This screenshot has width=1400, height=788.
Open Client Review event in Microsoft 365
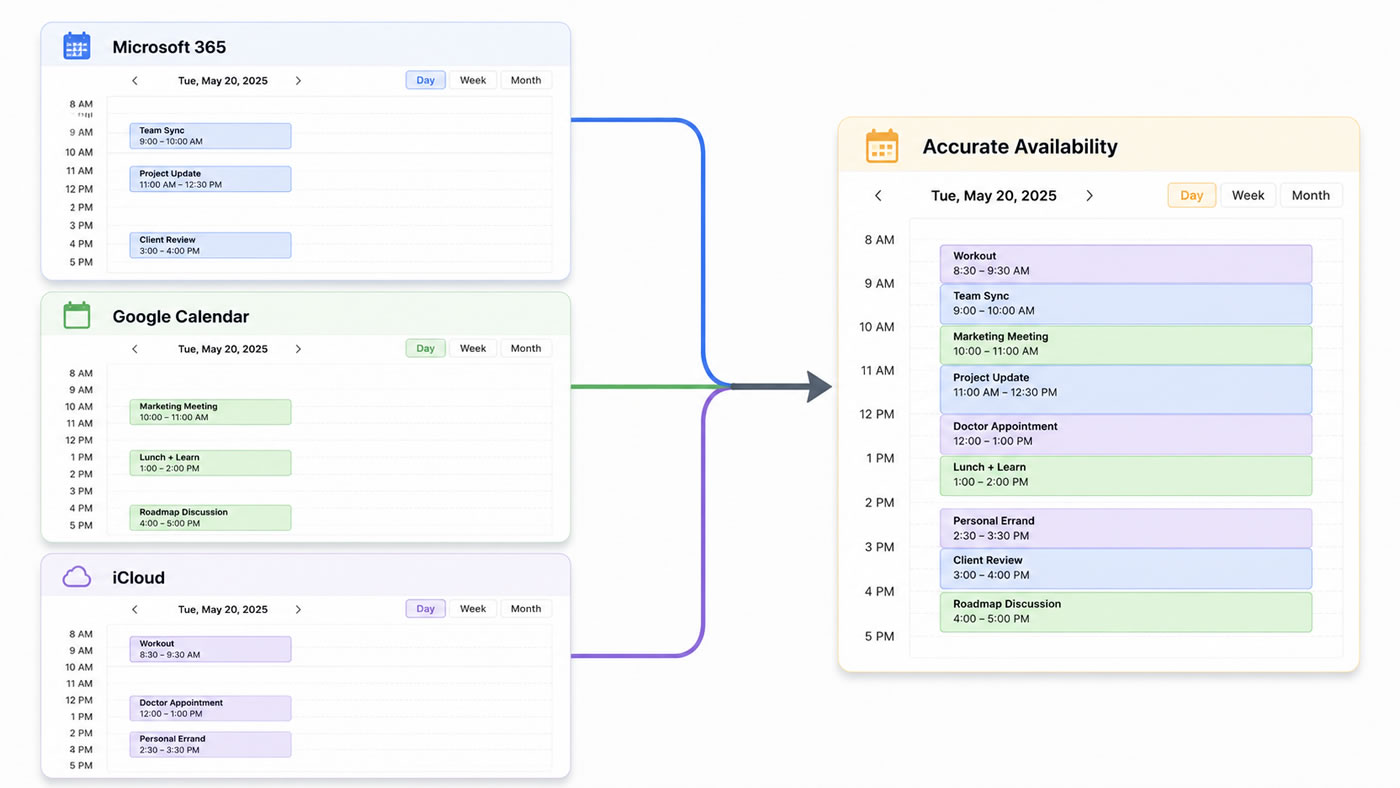click(210, 245)
